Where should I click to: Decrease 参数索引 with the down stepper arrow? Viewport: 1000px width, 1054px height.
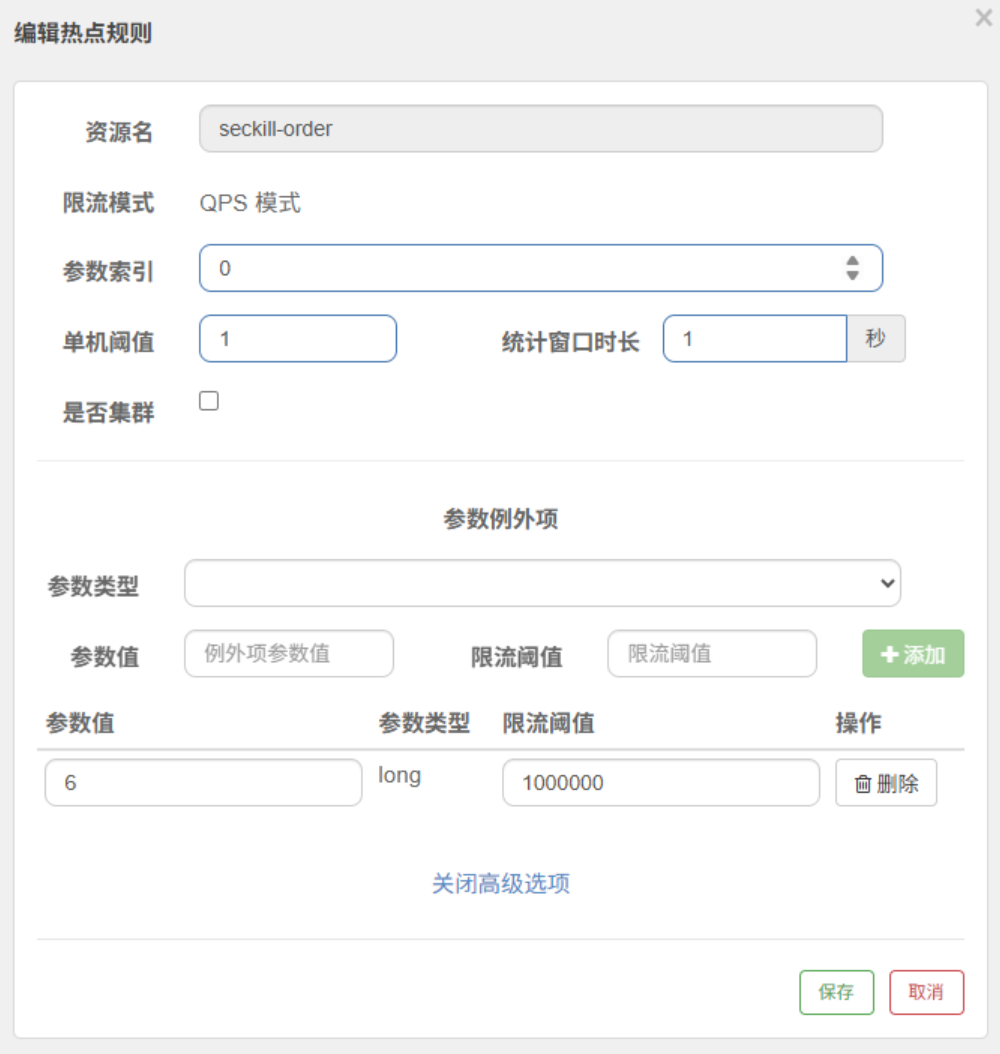(852, 275)
